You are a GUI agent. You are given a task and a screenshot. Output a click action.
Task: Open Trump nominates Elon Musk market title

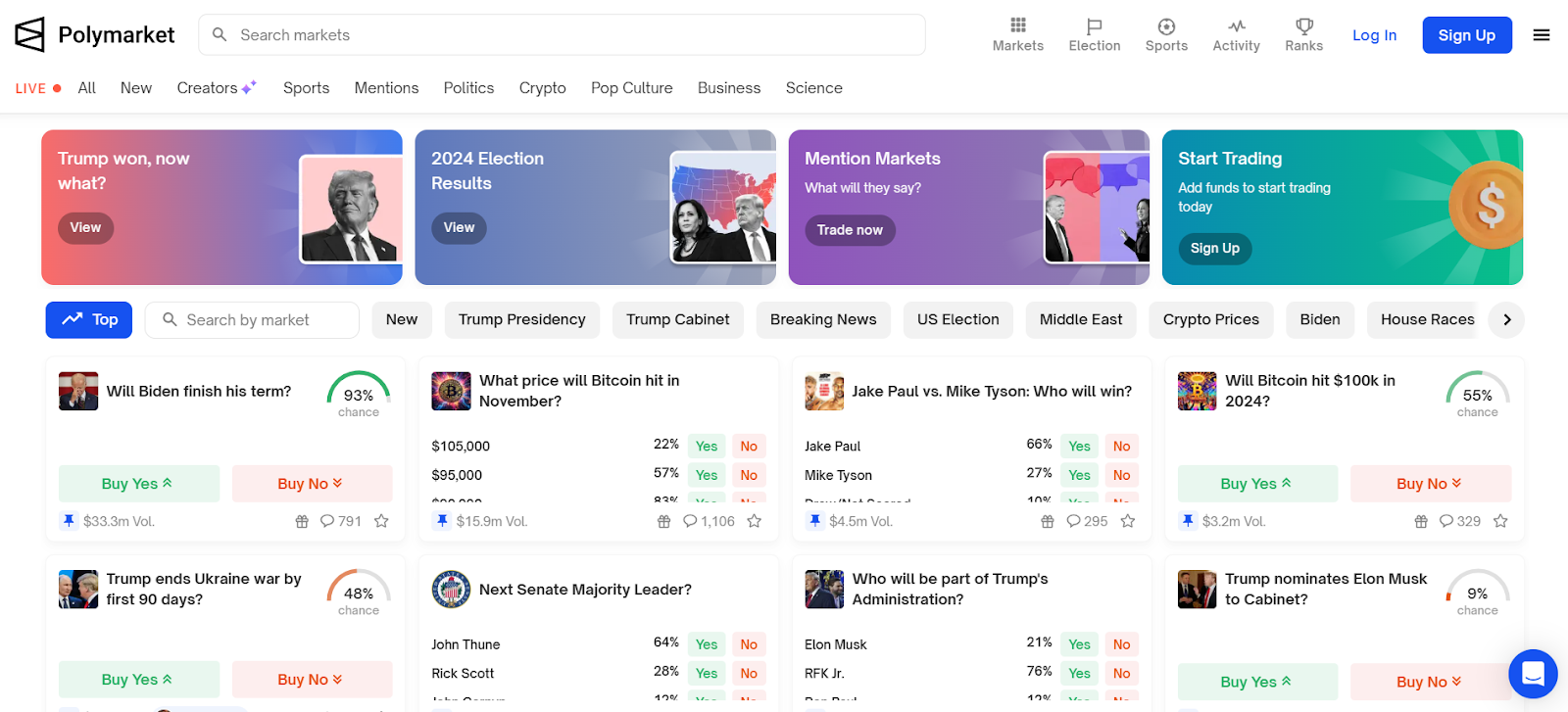pos(1325,590)
